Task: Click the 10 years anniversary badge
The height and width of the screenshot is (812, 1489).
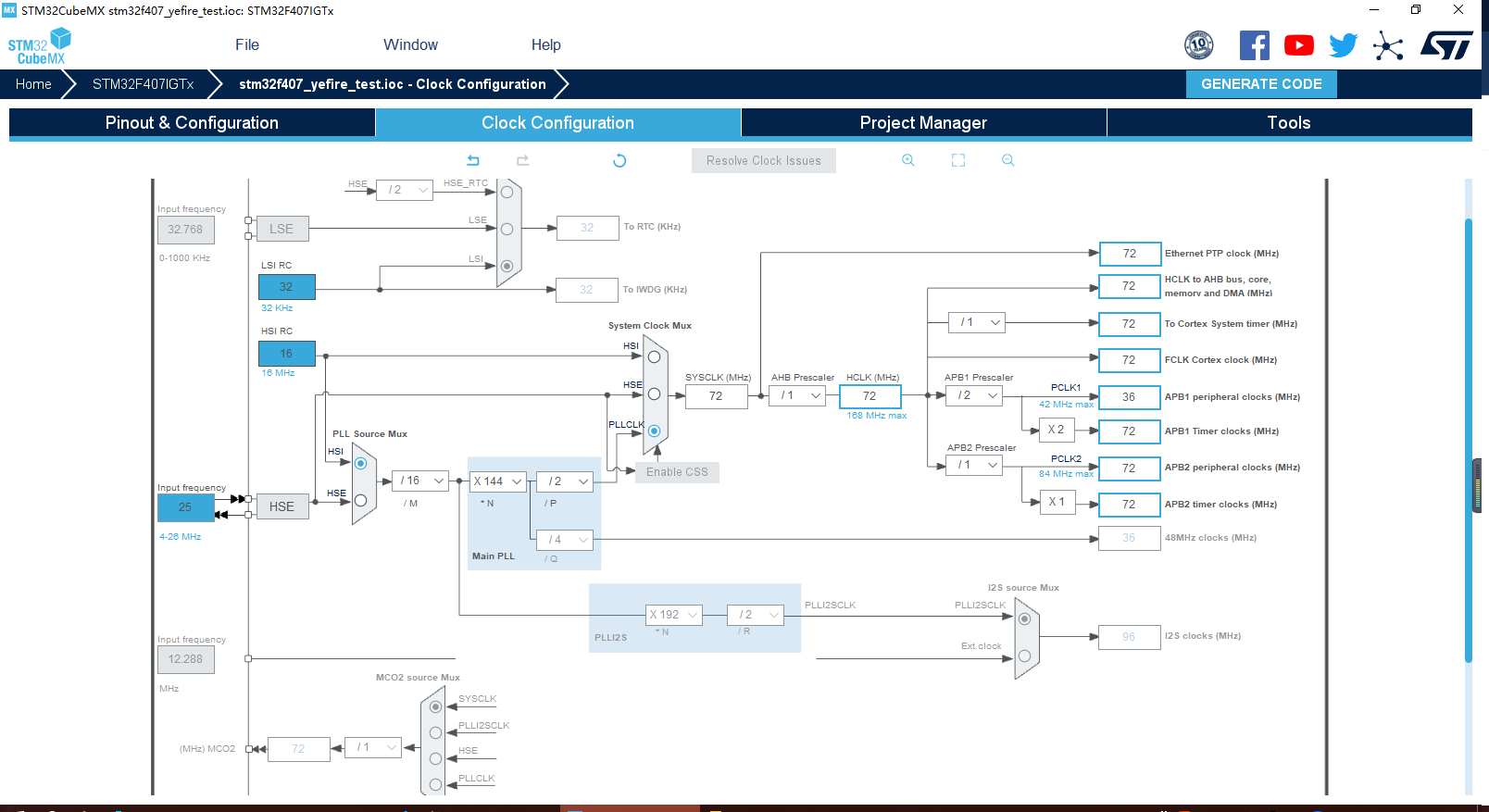Action: (x=1199, y=44)
